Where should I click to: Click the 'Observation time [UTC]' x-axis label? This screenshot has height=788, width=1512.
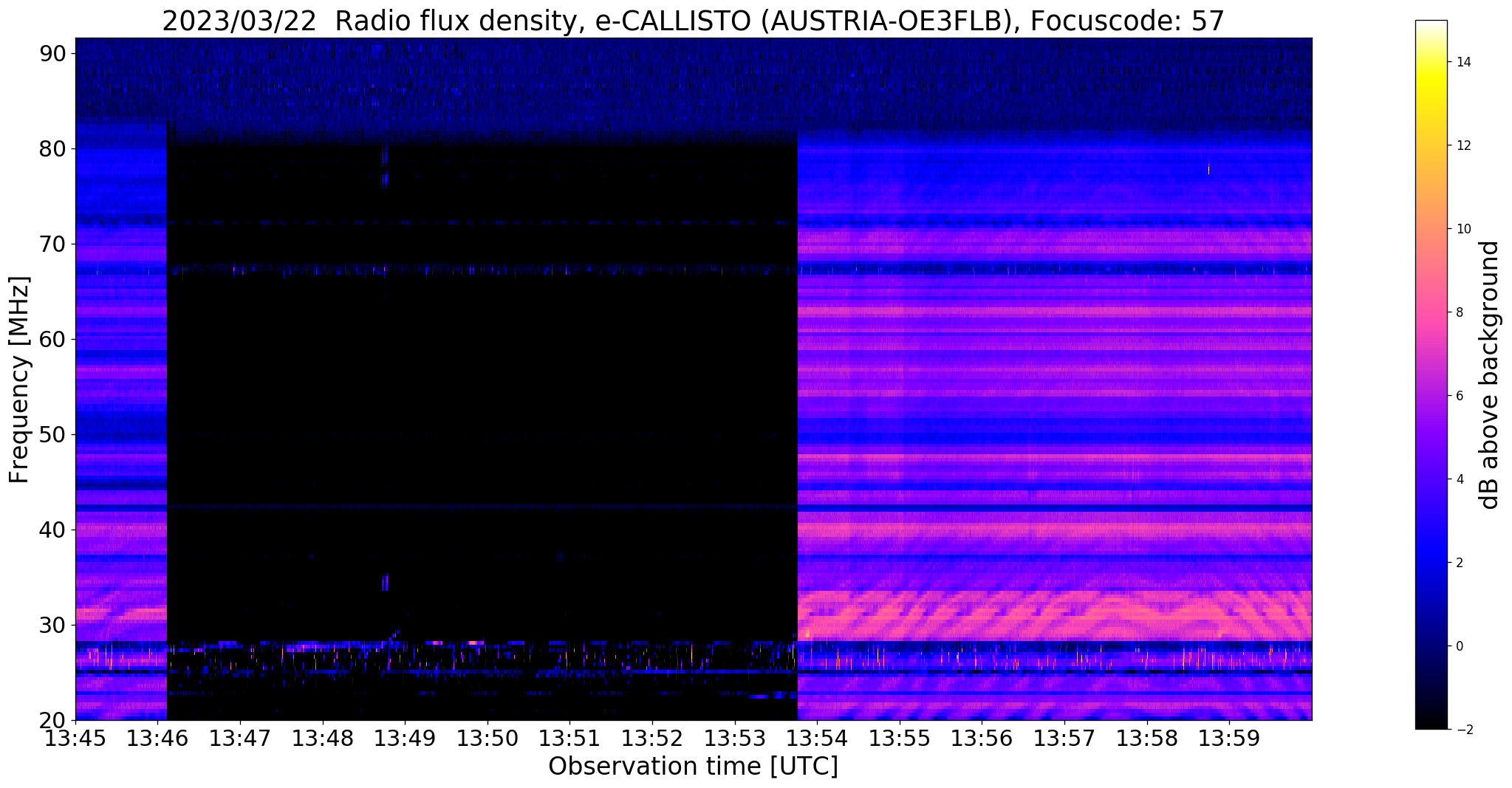click(x=693, y=767)
